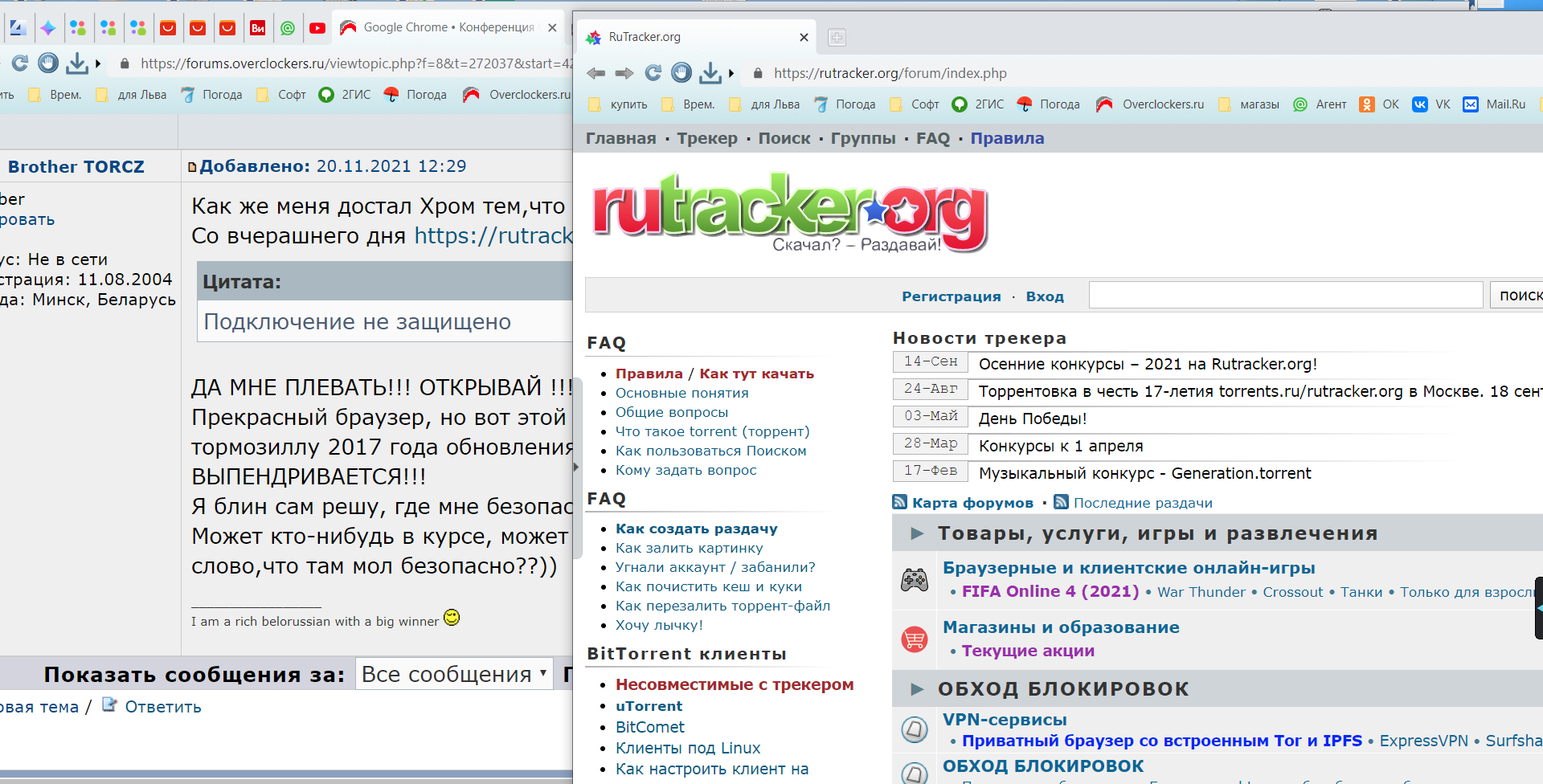This screenshot has height=784, width=1543.
Task: Click the RuTracker search input field
Action: pos(1286,295)
